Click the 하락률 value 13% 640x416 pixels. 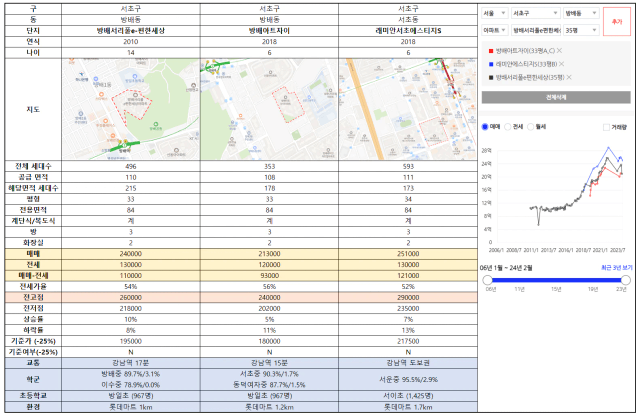[408, 330]
